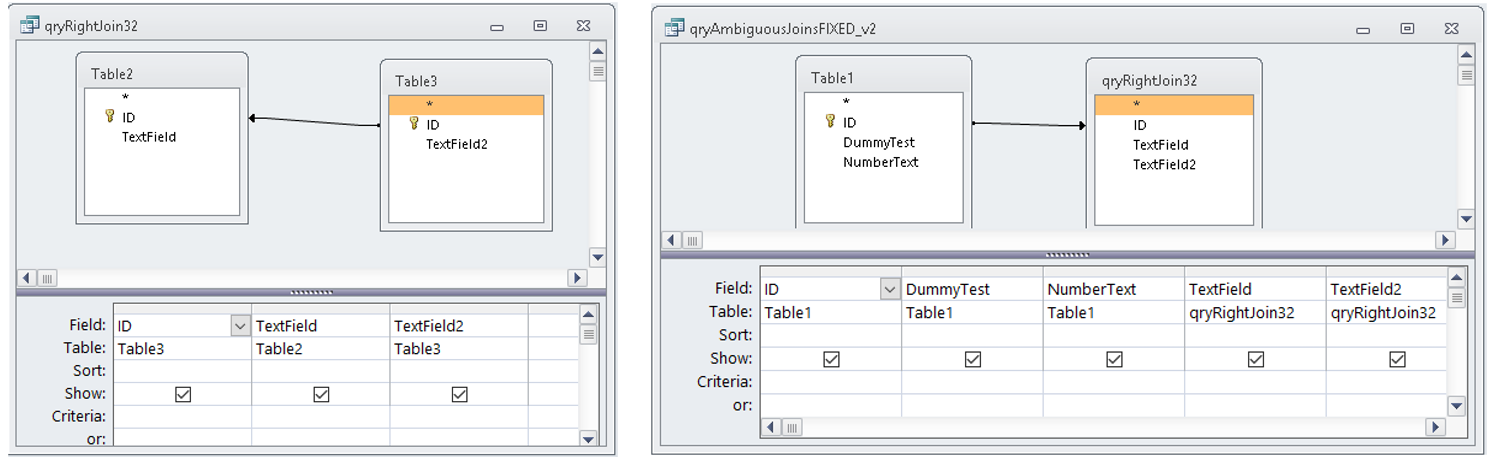Click the NumberText field cell in the design grid
Viewport: 1492px width, 458px height.
[x=1114, y=290]
